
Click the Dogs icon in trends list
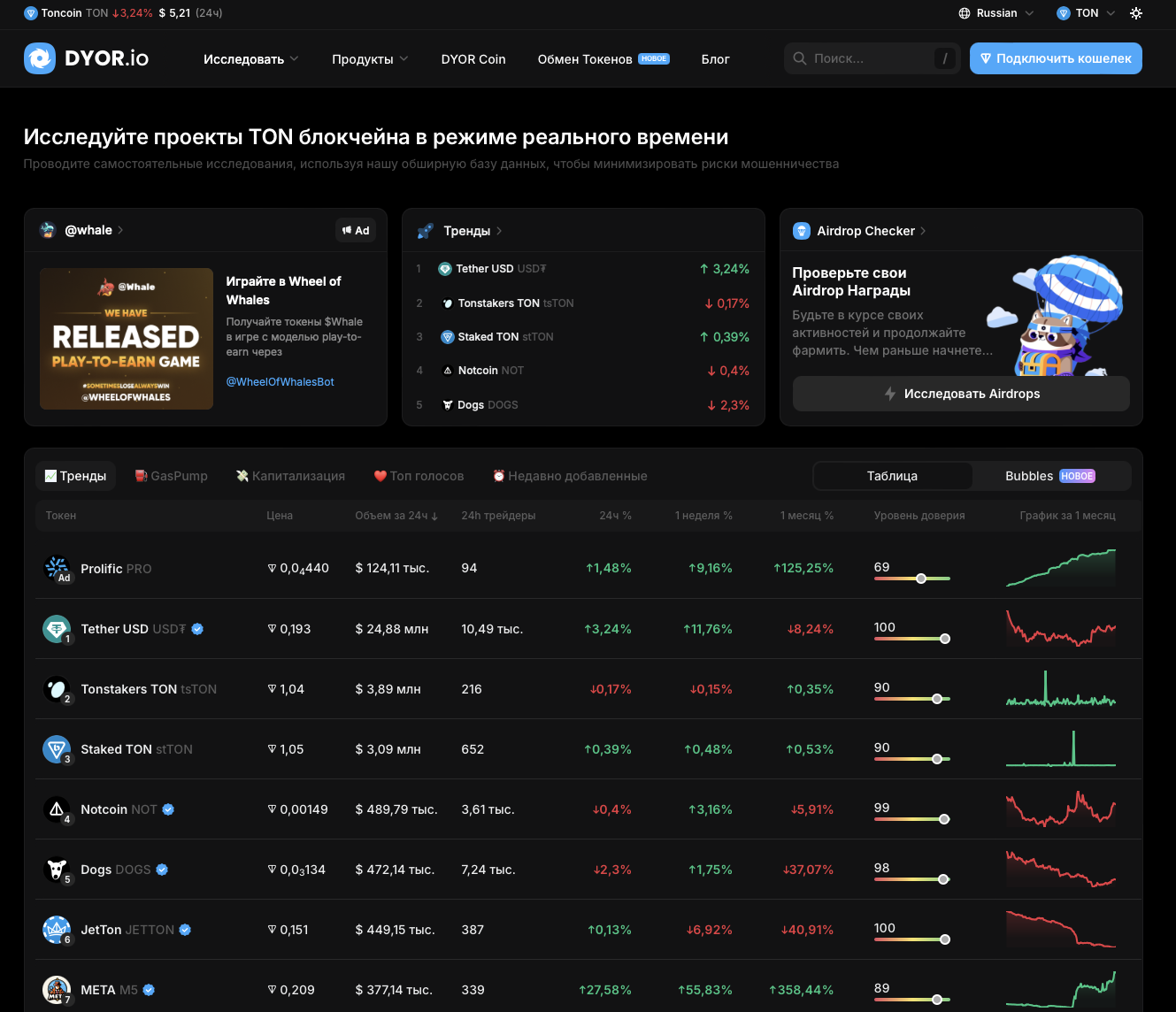pyautogui.click(x=448, y=405)
